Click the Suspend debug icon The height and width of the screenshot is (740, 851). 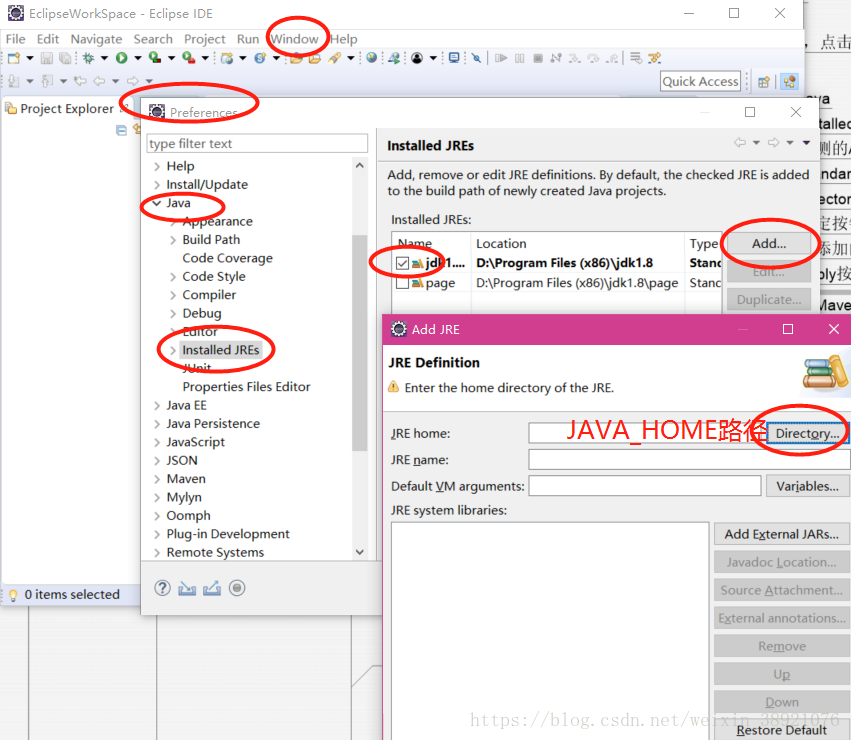[519, 58]
